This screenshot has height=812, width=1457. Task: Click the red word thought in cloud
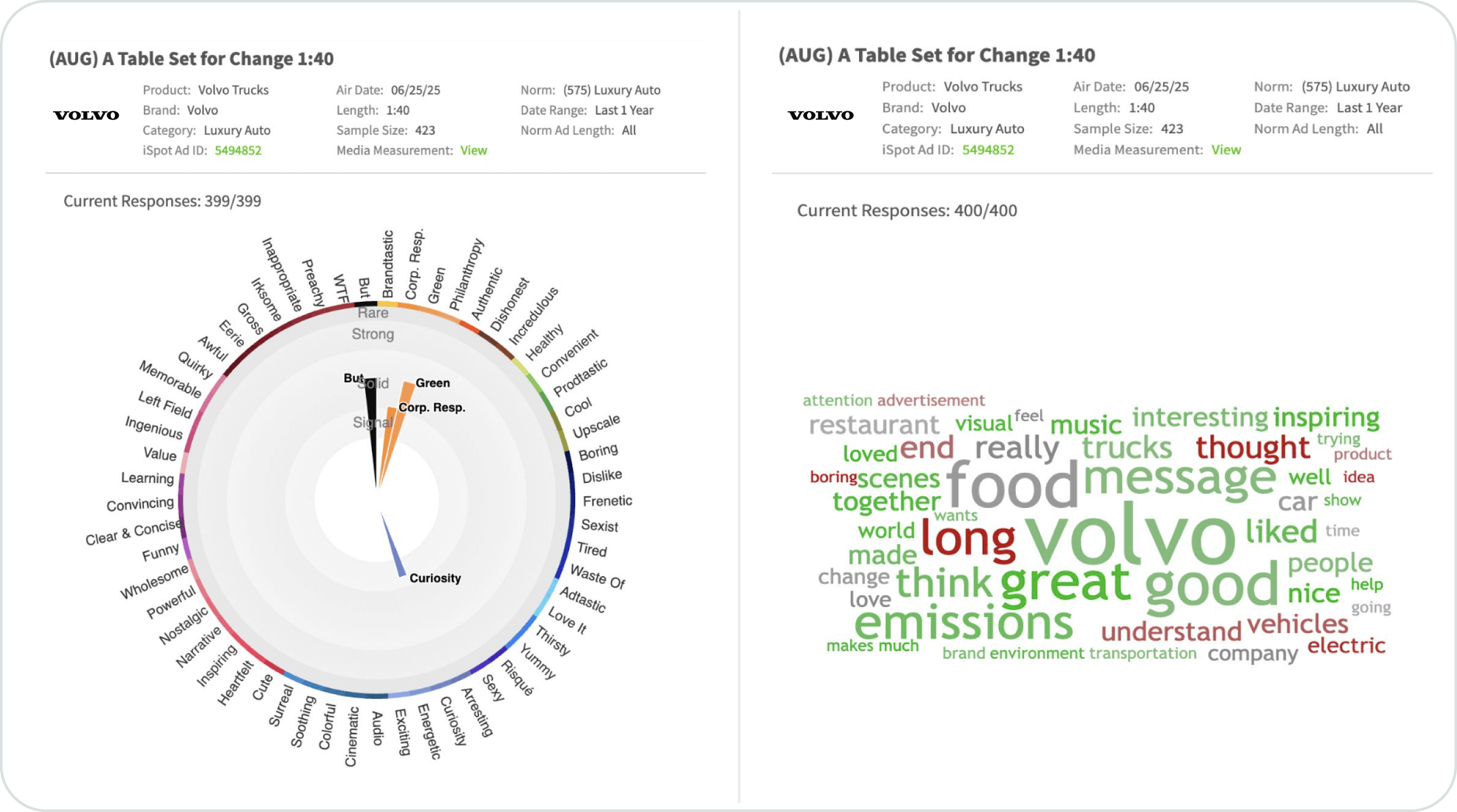pyautogui.click(x=1253, y=447)
